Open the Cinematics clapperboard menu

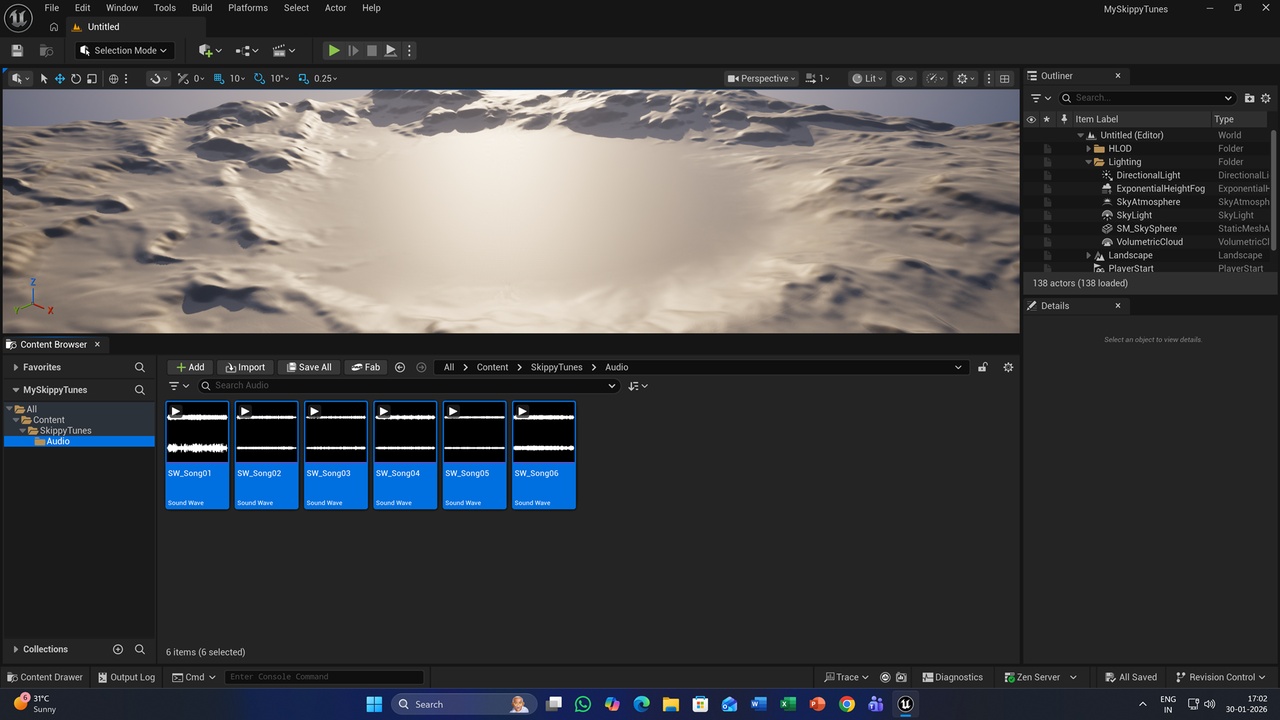click(284, 50)
